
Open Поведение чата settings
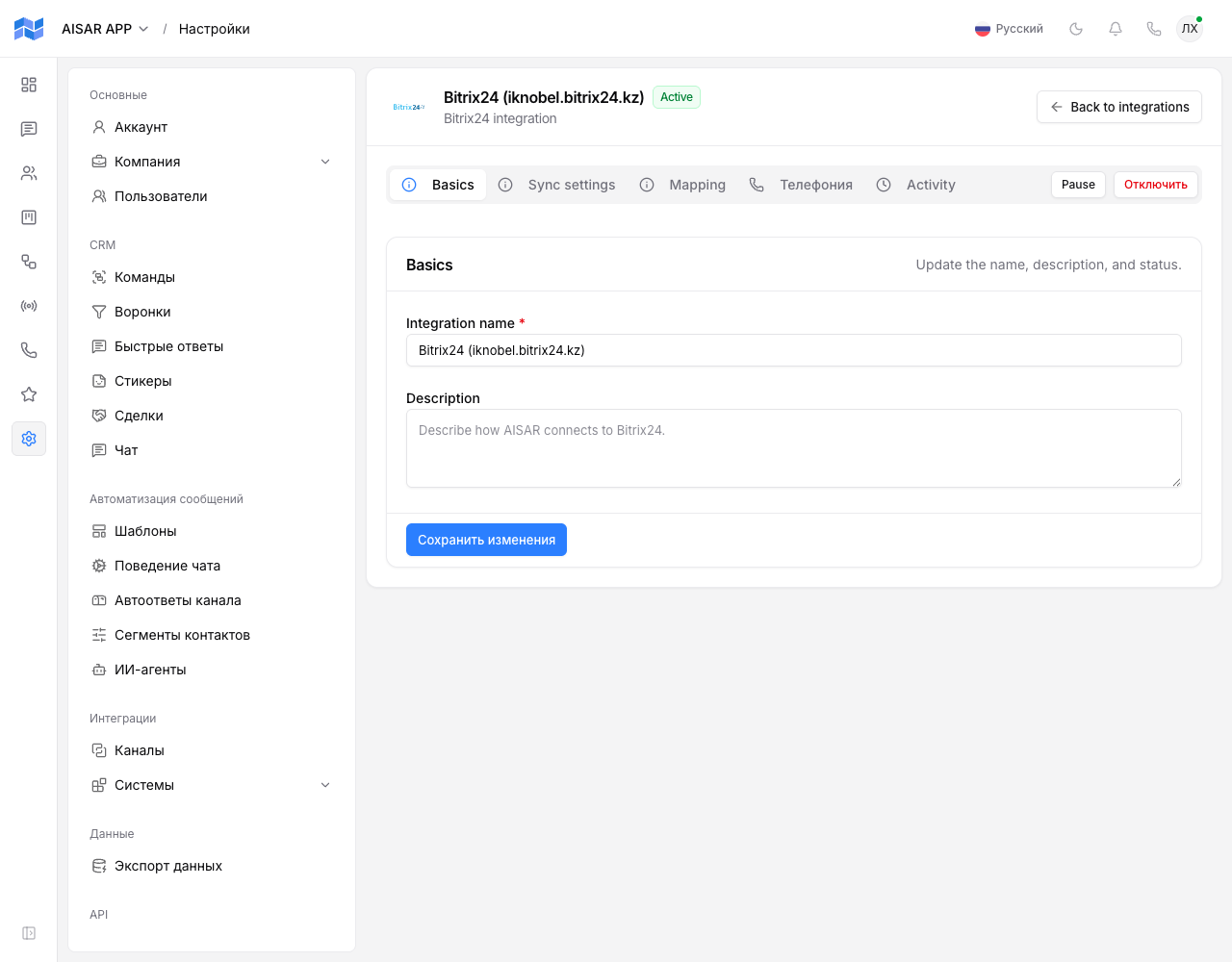pyautogui.click(x=212, y=566)
